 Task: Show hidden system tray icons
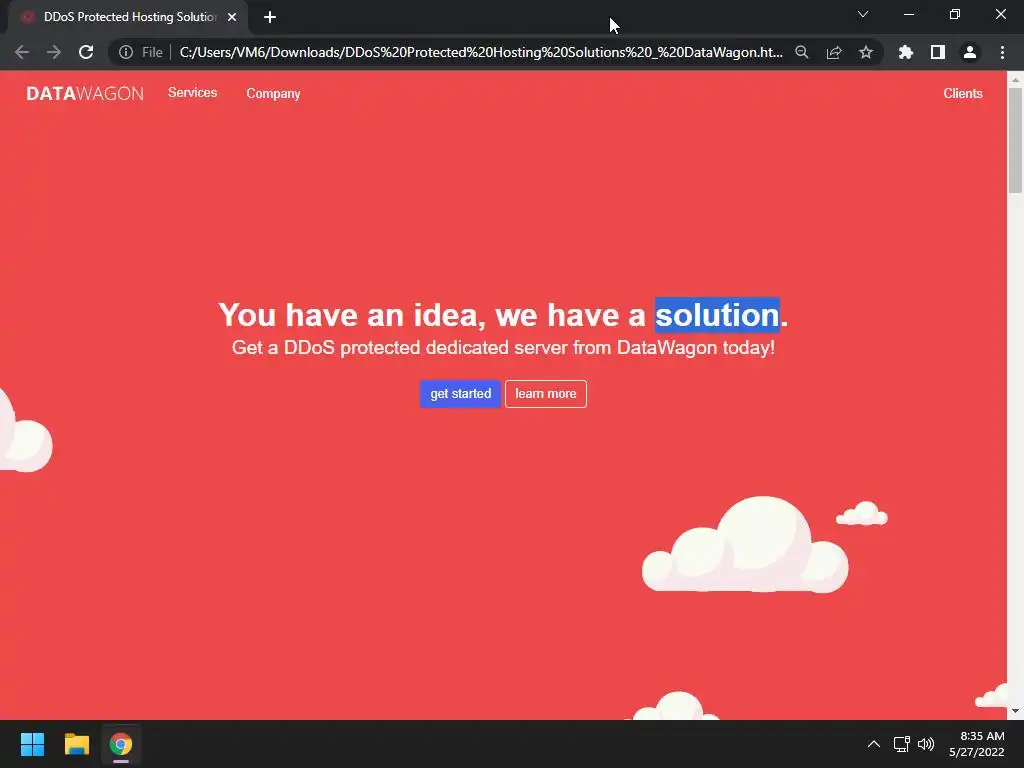coord(873,744)
